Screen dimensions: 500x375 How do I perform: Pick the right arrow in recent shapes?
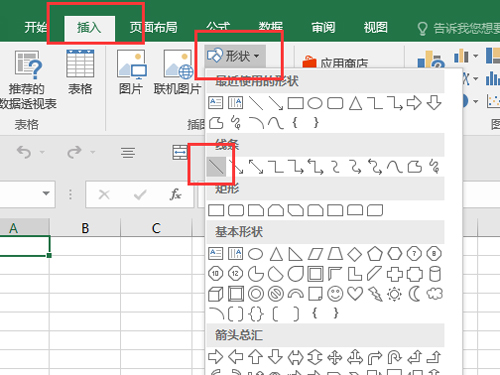[414, 103]
